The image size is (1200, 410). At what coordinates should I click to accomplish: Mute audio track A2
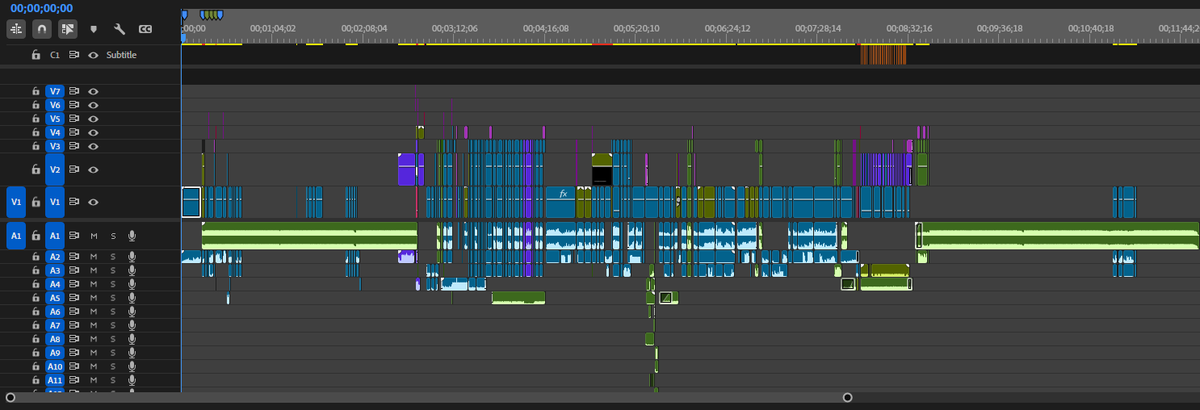(x=93, y=257)
